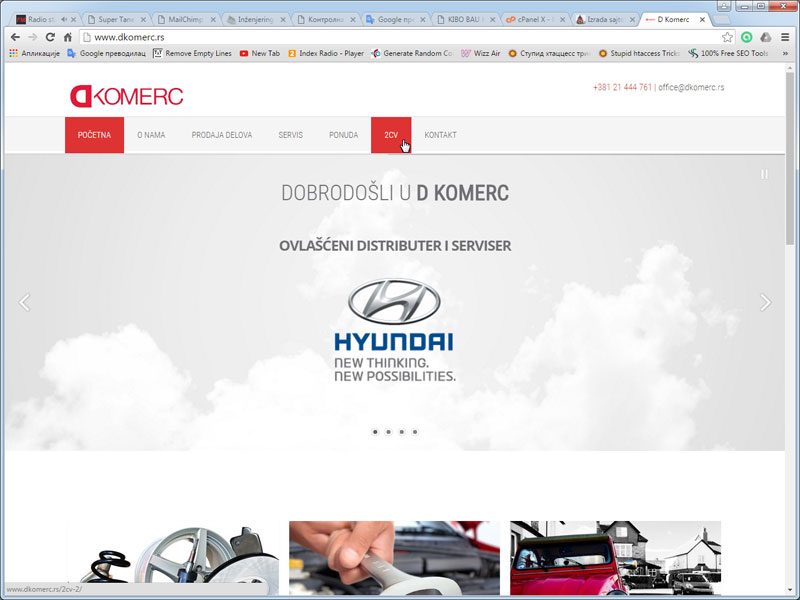Open a new tab with the new tab button
Viewport: 800px width, 600px height.
tap(721, 19)
